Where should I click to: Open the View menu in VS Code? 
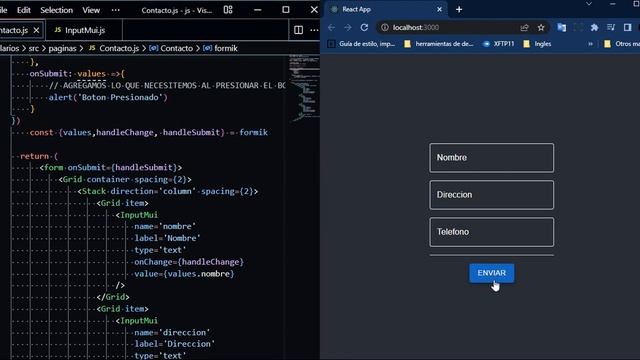(x=91, y=10)
